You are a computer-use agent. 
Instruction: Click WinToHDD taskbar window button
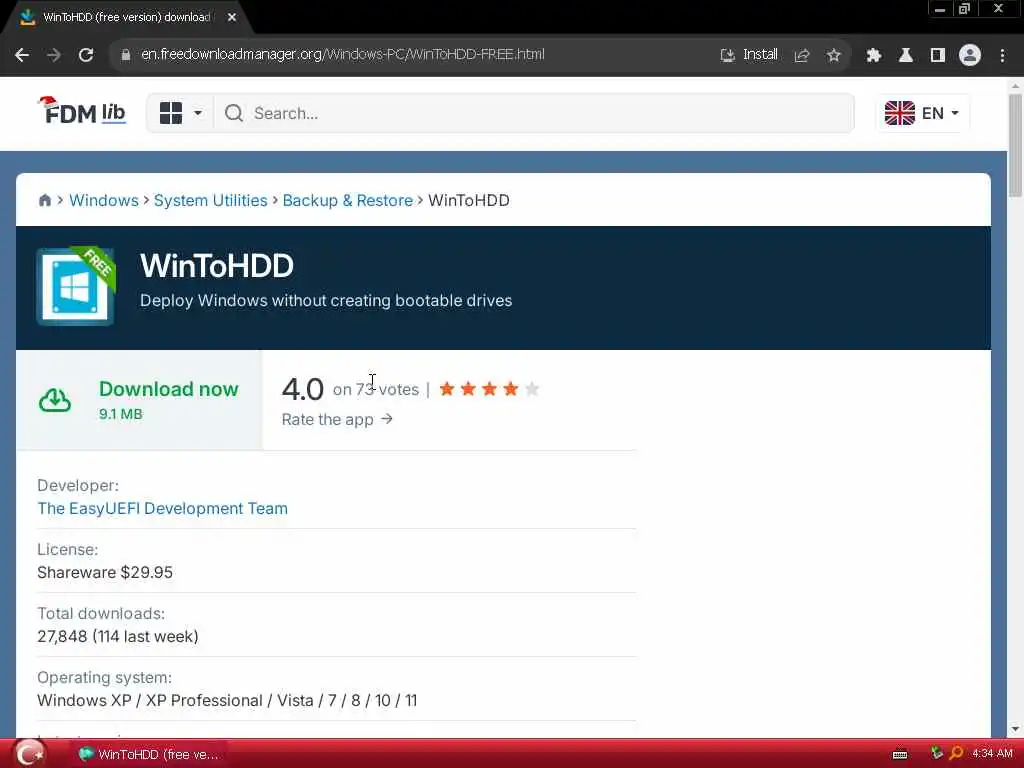[150, 754]
